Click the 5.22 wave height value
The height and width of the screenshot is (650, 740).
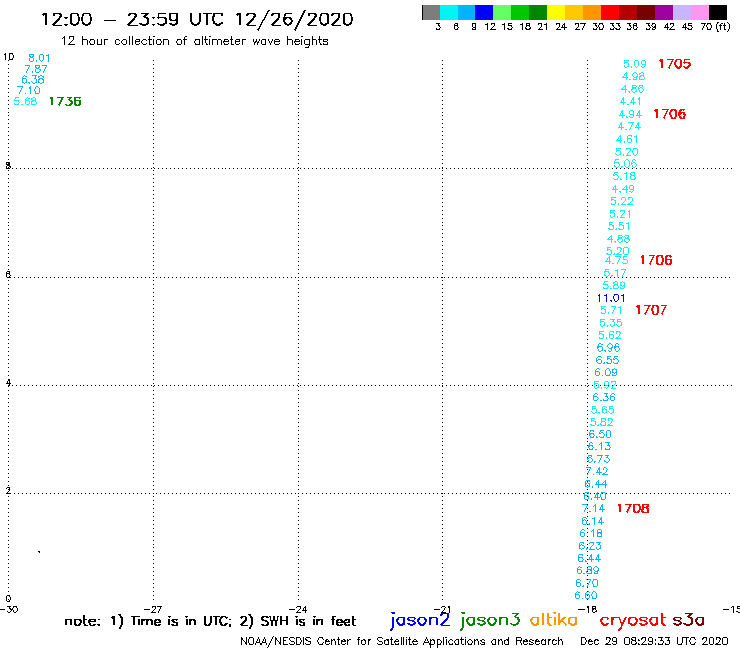click(622, 201)
